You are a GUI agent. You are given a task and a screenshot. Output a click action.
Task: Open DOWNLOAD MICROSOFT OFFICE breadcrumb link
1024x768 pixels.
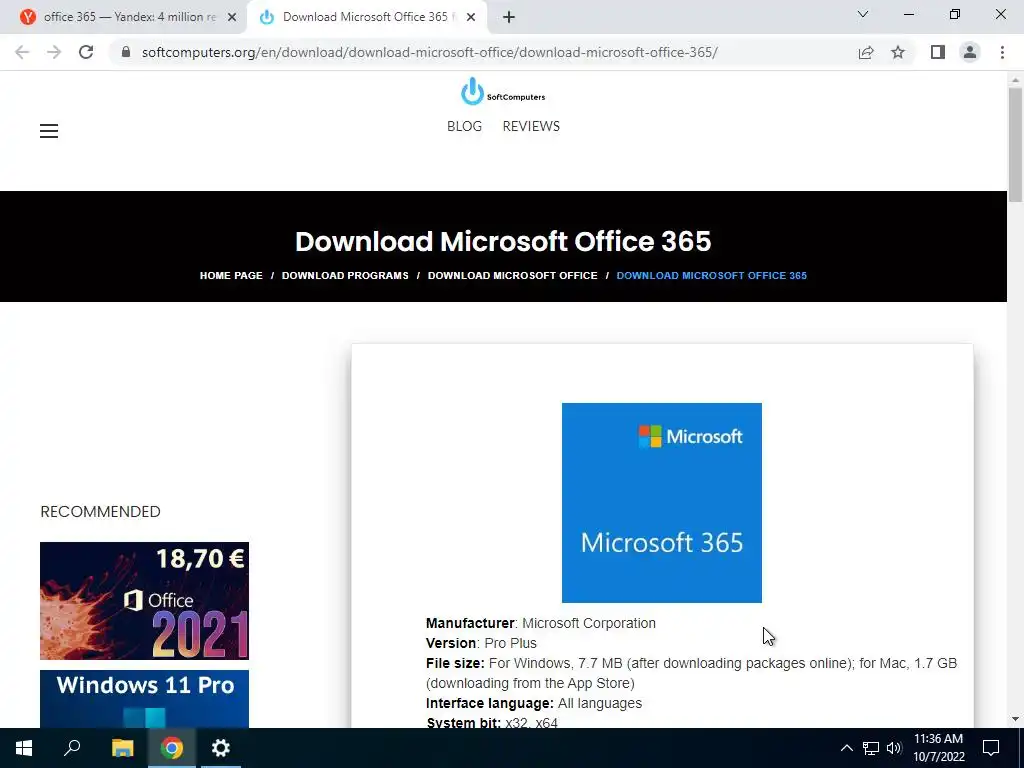tap(513, 276)
